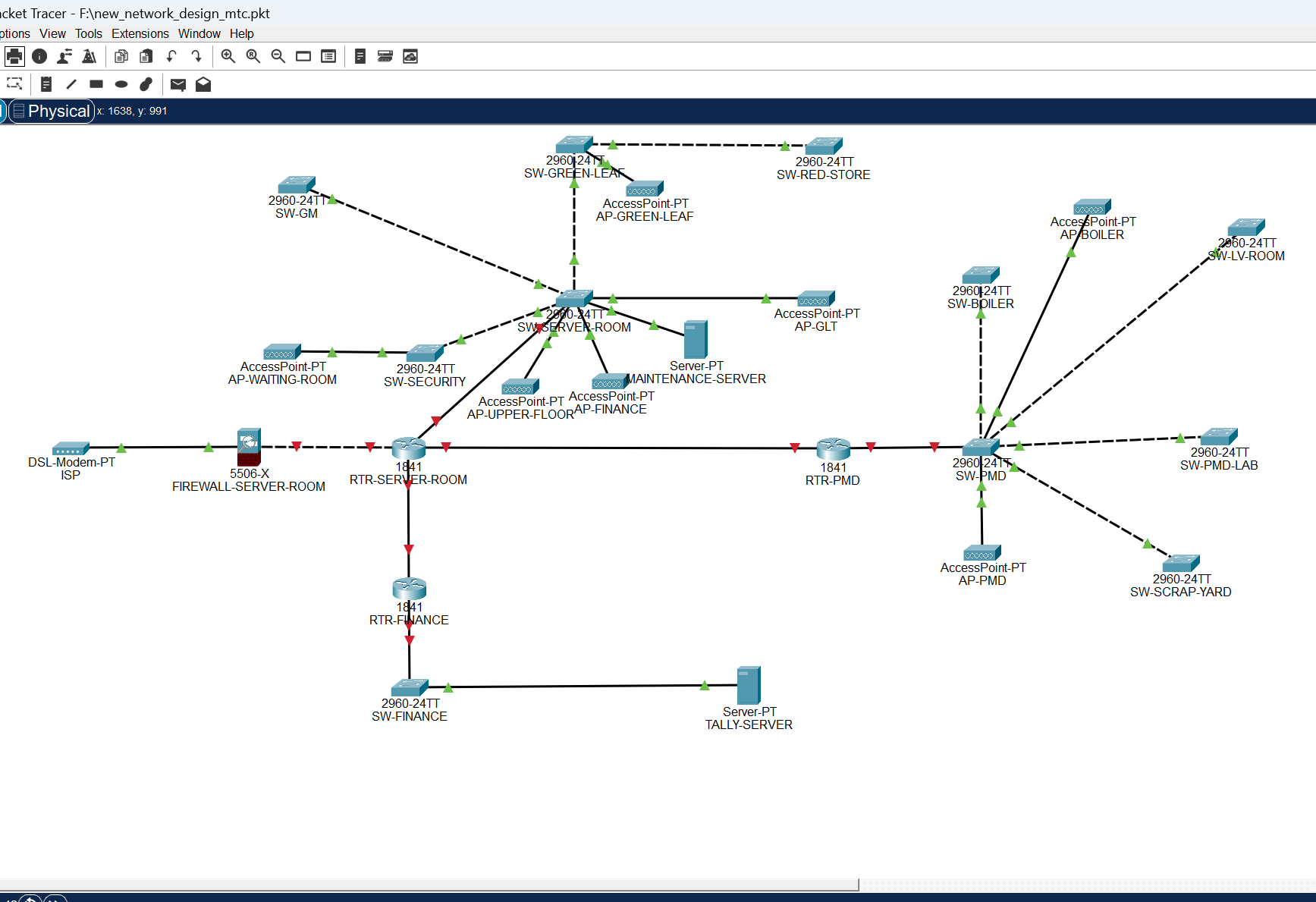Click the Copy toolbar icon
The width and height of the screenshot is (1316, 902).
tap(121, 56)
